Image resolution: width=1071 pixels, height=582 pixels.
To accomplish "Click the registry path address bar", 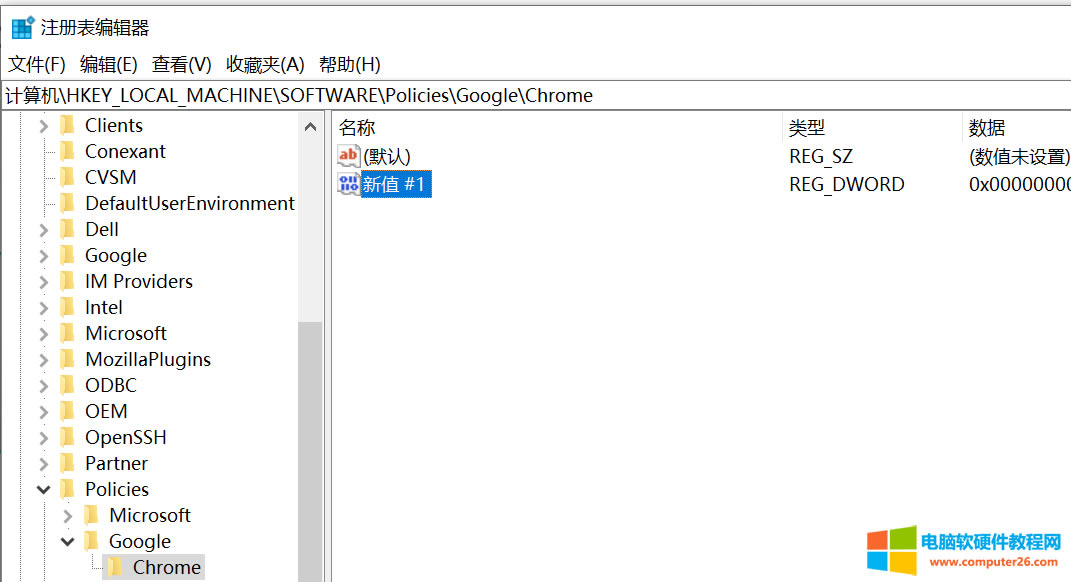I will click(536, 96).
